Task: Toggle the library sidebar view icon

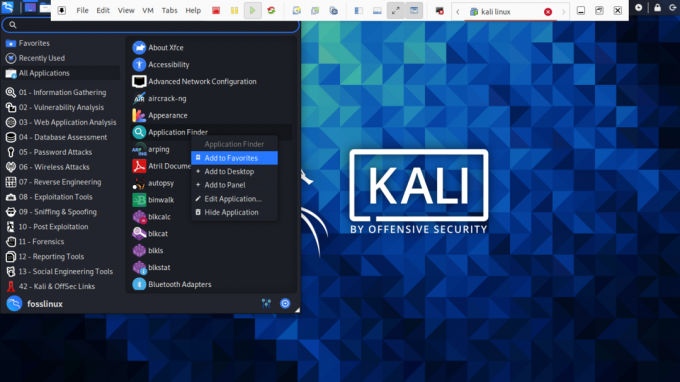Action: (359, 10)
